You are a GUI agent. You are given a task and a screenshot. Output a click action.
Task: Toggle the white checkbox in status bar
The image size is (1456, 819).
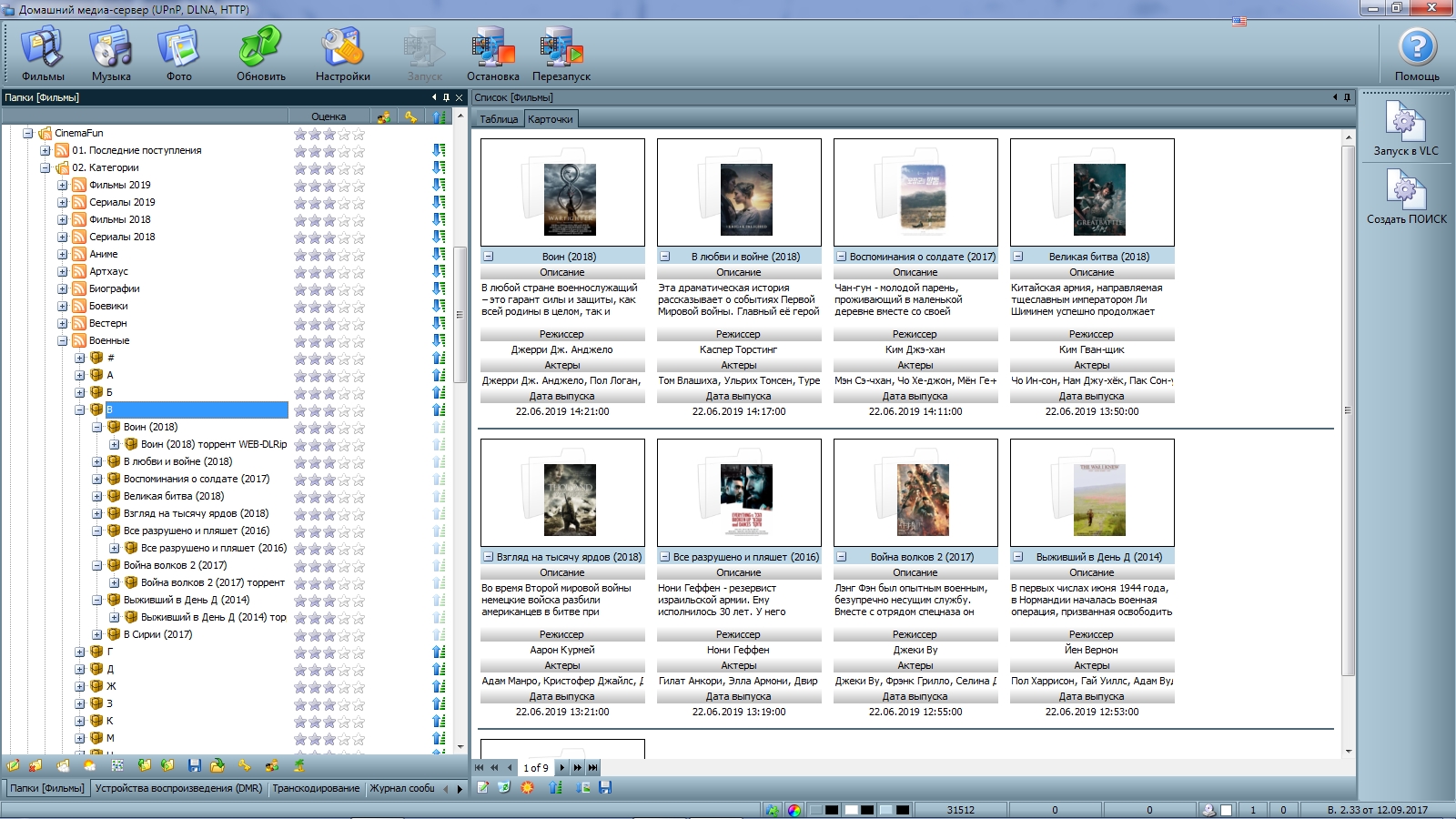[1226, 810]
